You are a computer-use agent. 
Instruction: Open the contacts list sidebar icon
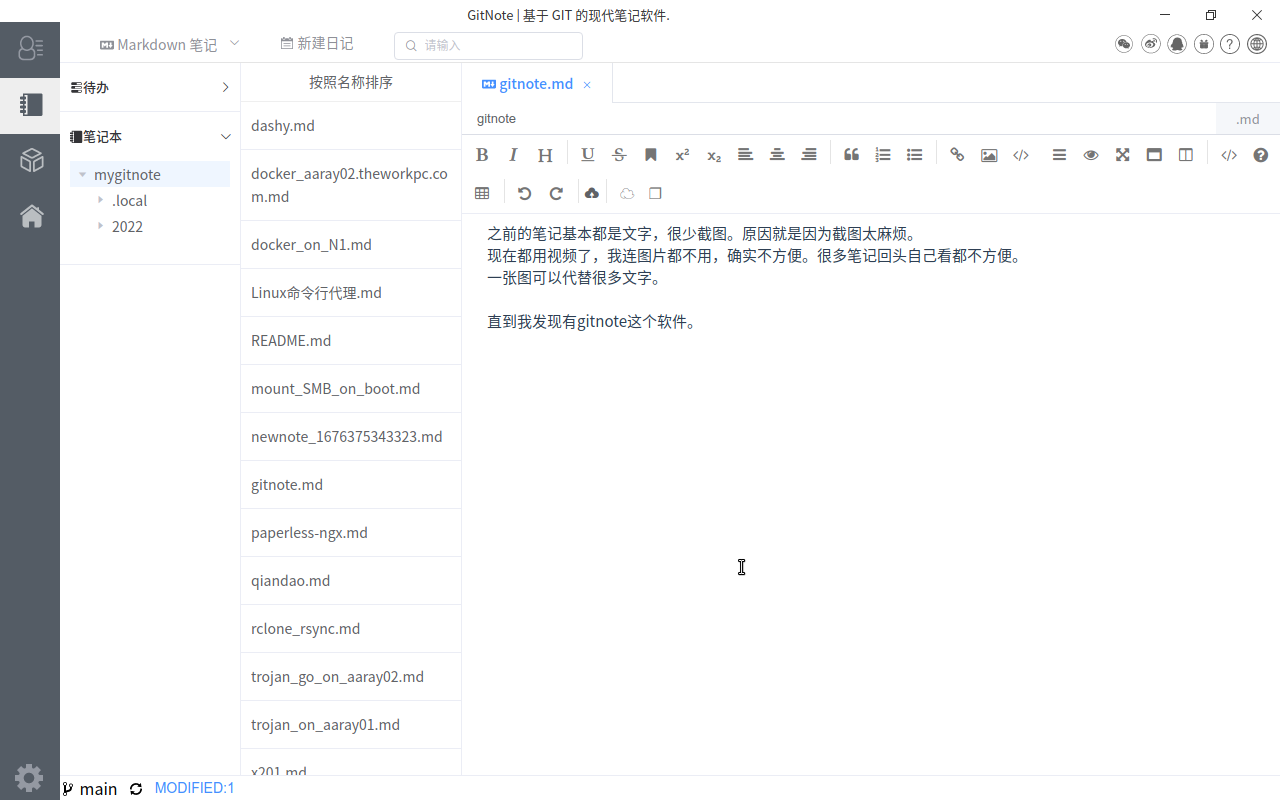coord(30,49)
